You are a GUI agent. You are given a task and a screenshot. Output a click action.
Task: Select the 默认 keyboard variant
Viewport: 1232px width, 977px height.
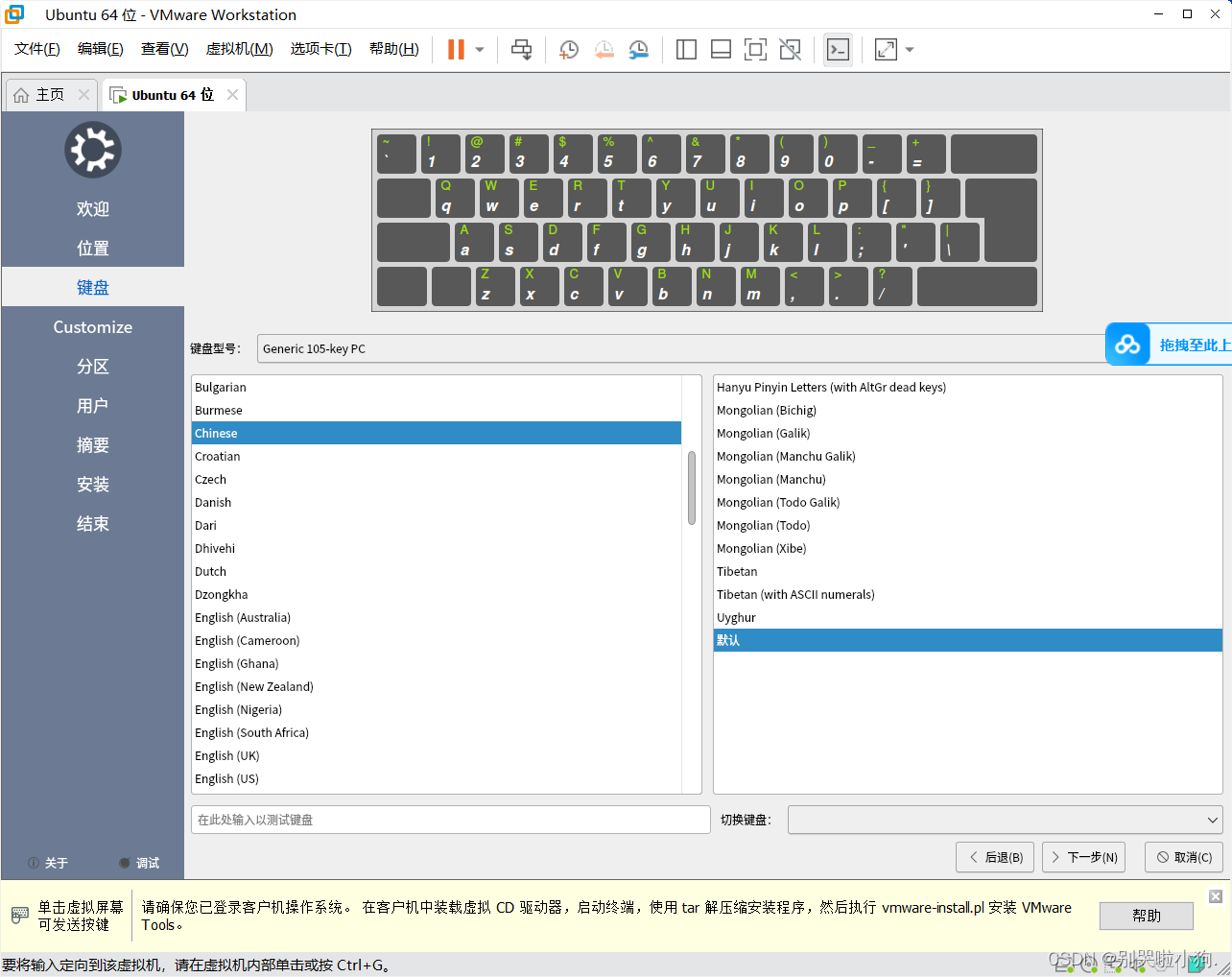968,640
